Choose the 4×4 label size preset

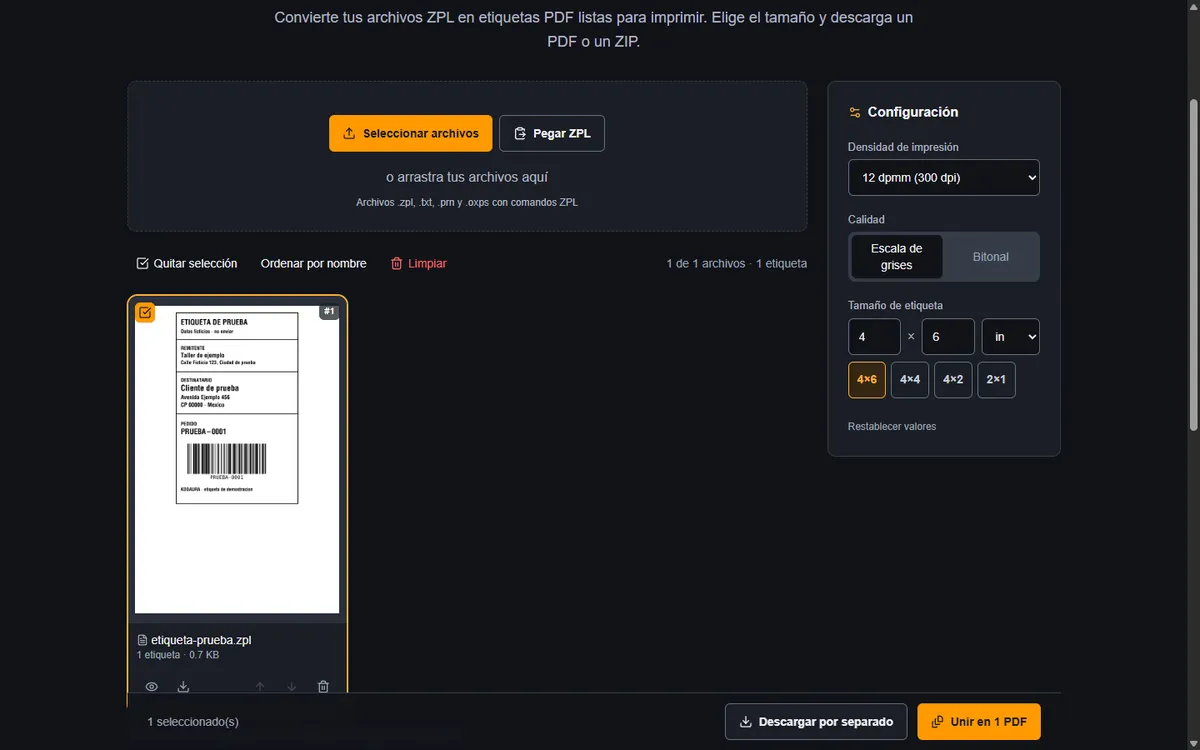click(910, 380)
